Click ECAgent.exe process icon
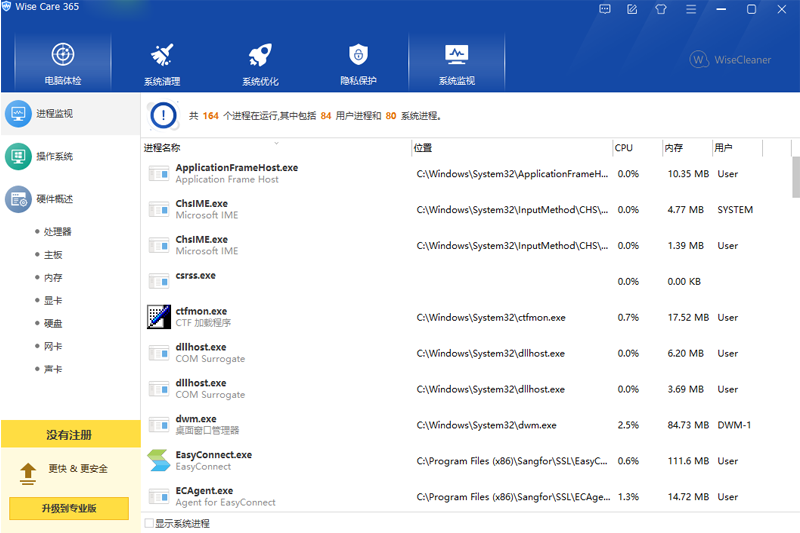The height and width of the screenshot is (533, 800). pyautogui.click(x=159, y=496)
